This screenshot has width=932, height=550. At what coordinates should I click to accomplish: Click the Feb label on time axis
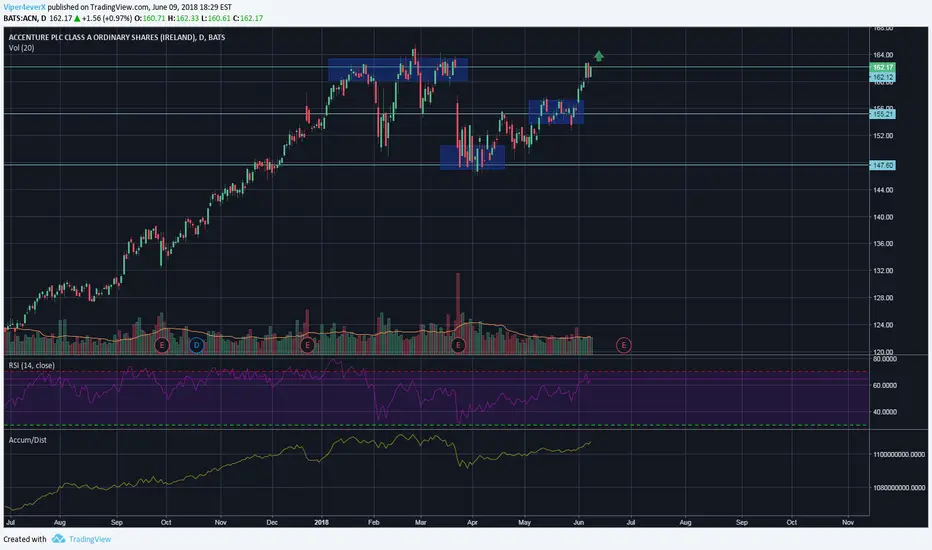click(374, 523)
